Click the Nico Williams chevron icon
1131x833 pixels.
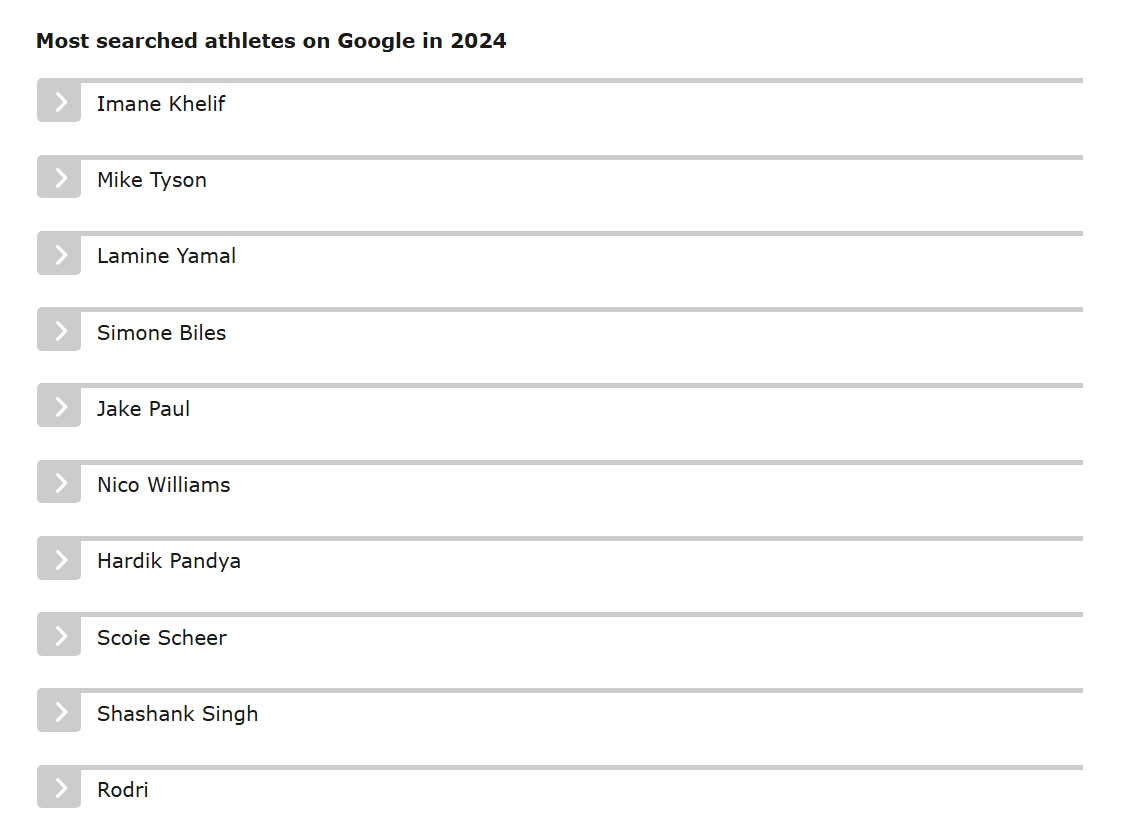(59, 483)
